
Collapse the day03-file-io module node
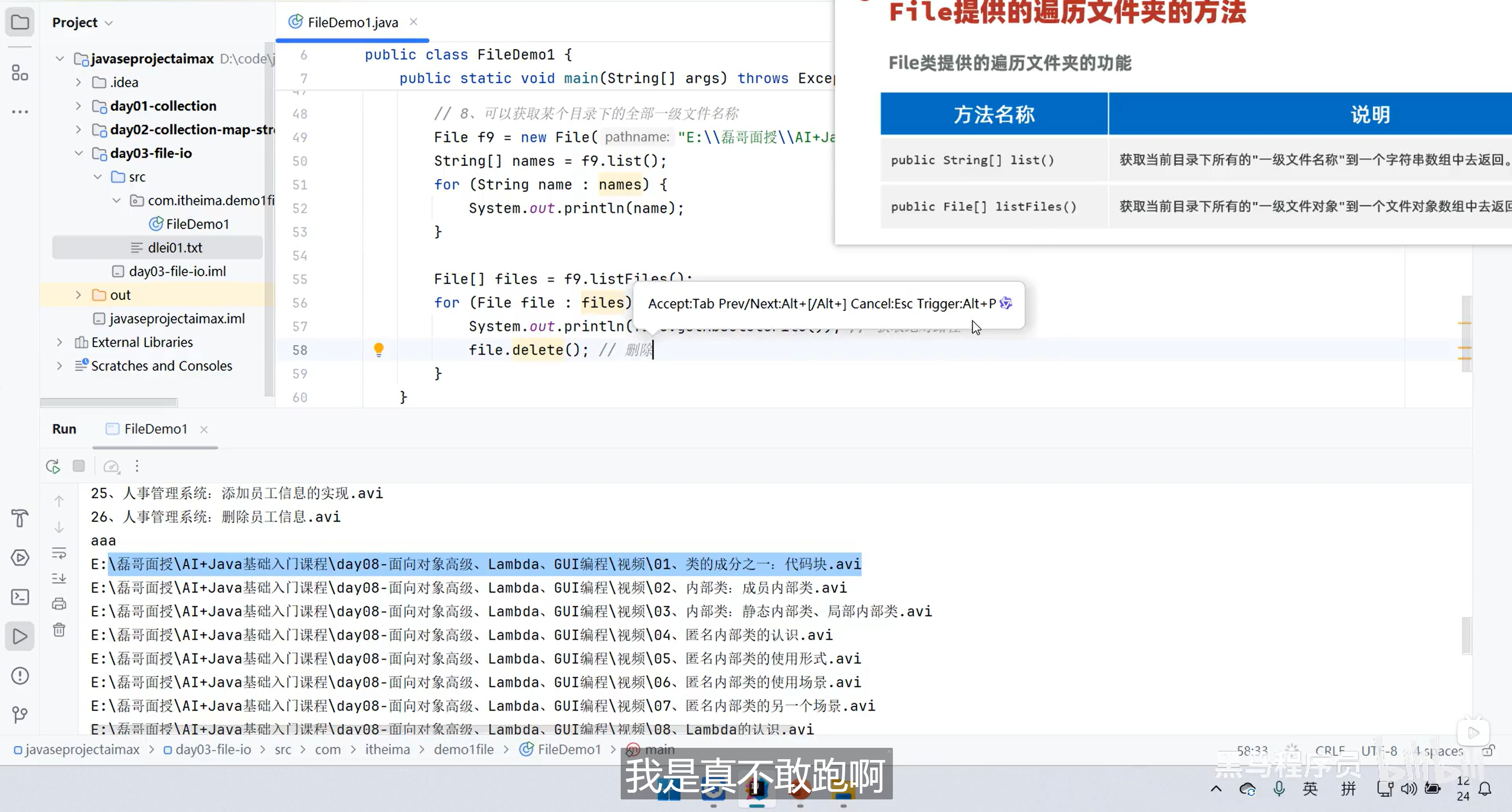click(x=79, y=153)
